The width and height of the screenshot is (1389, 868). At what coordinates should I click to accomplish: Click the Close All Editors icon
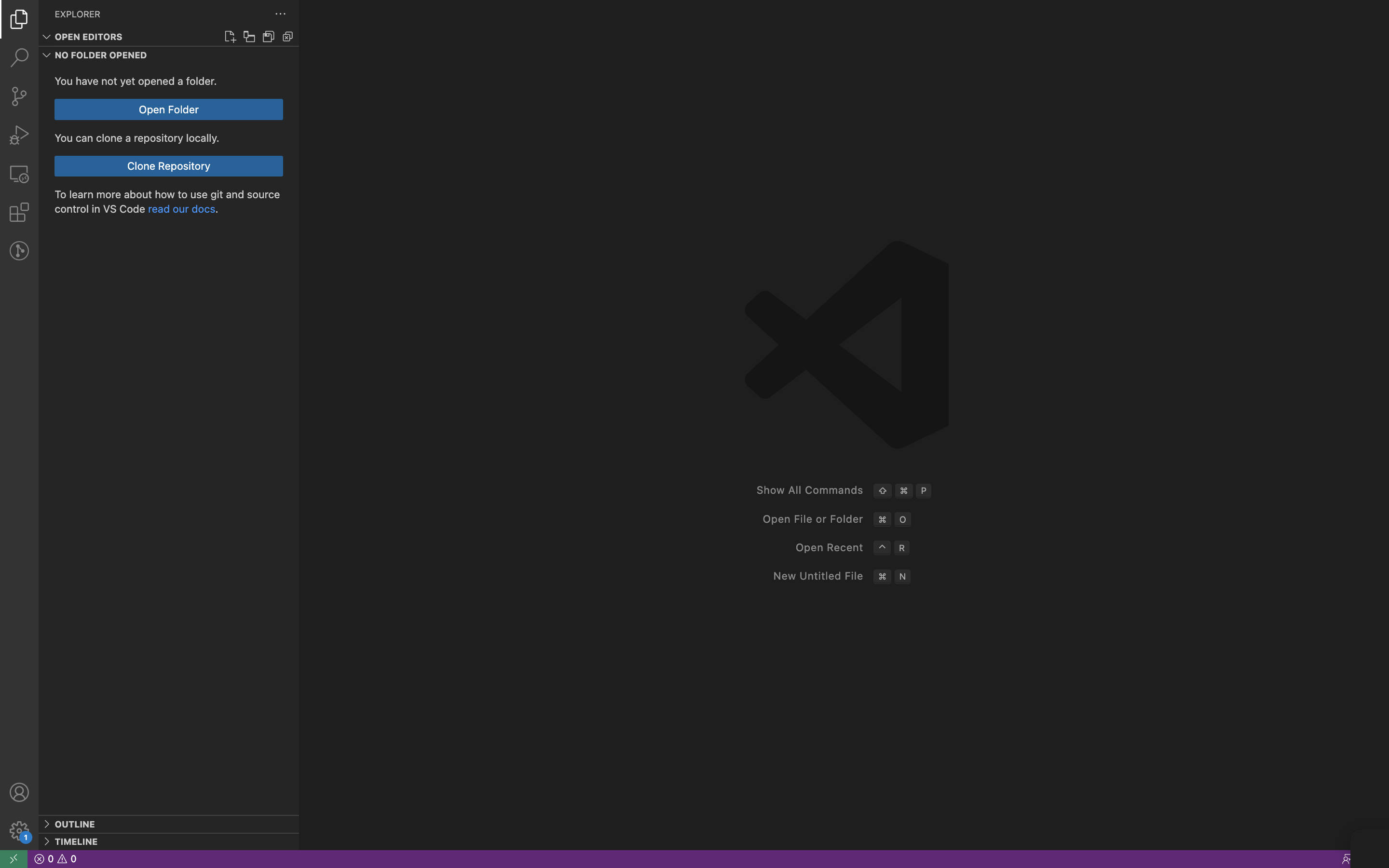(x=287, y=37)
